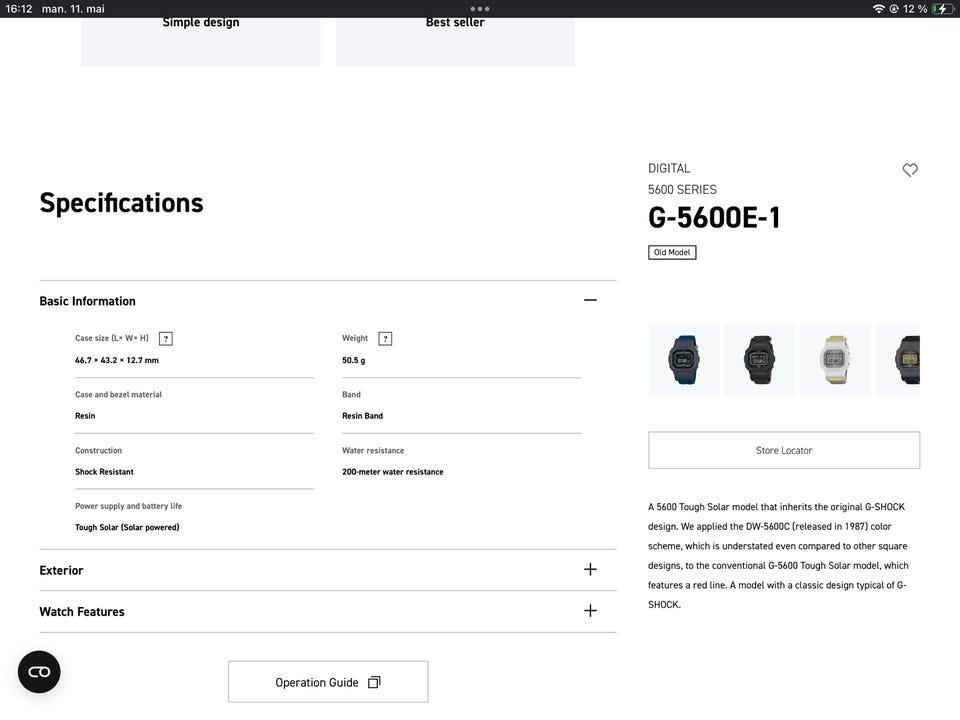The width and height of the screenshot is (960, 720).
Task: Click the Construction label
Action: pyautogui.click(x=98, y=450)
